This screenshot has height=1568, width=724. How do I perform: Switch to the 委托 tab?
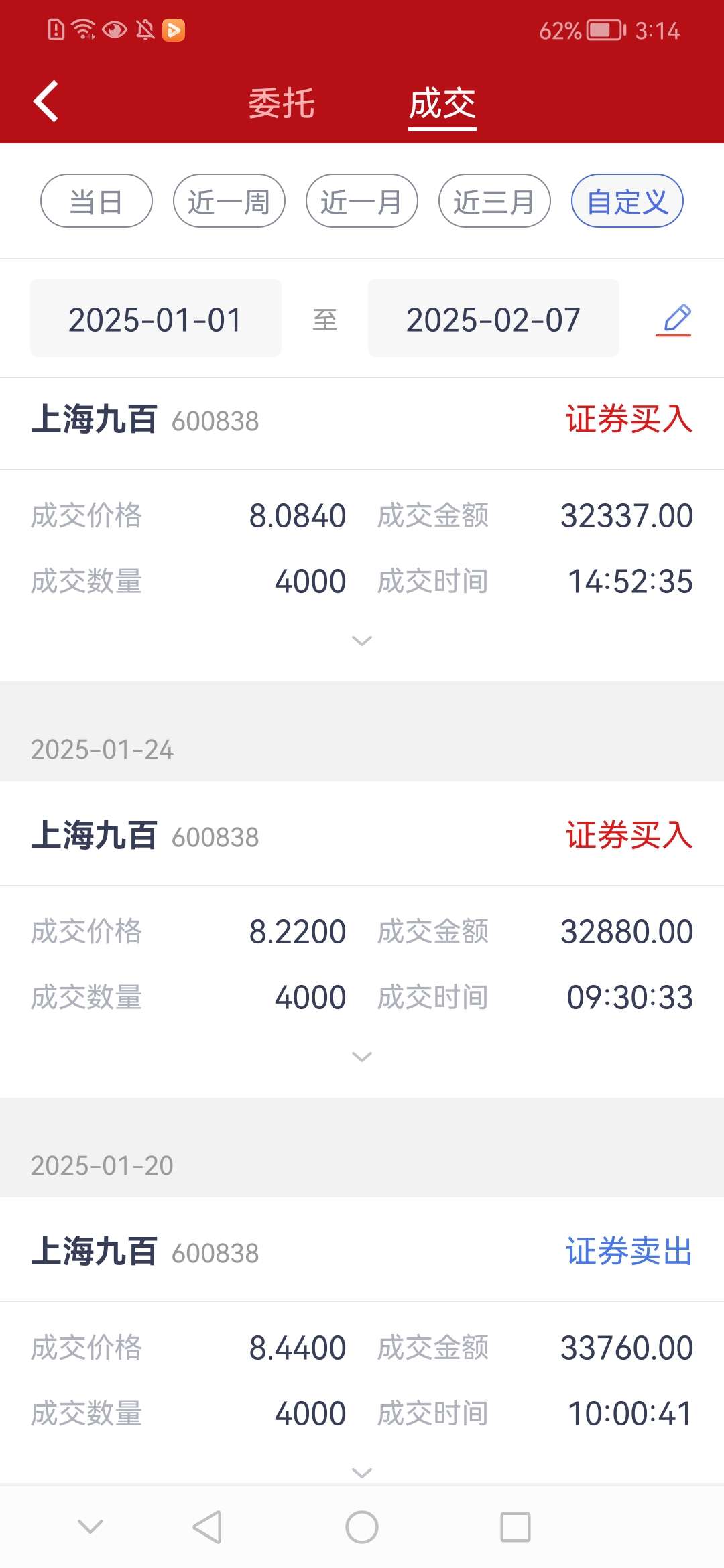(x=282, y=104)
